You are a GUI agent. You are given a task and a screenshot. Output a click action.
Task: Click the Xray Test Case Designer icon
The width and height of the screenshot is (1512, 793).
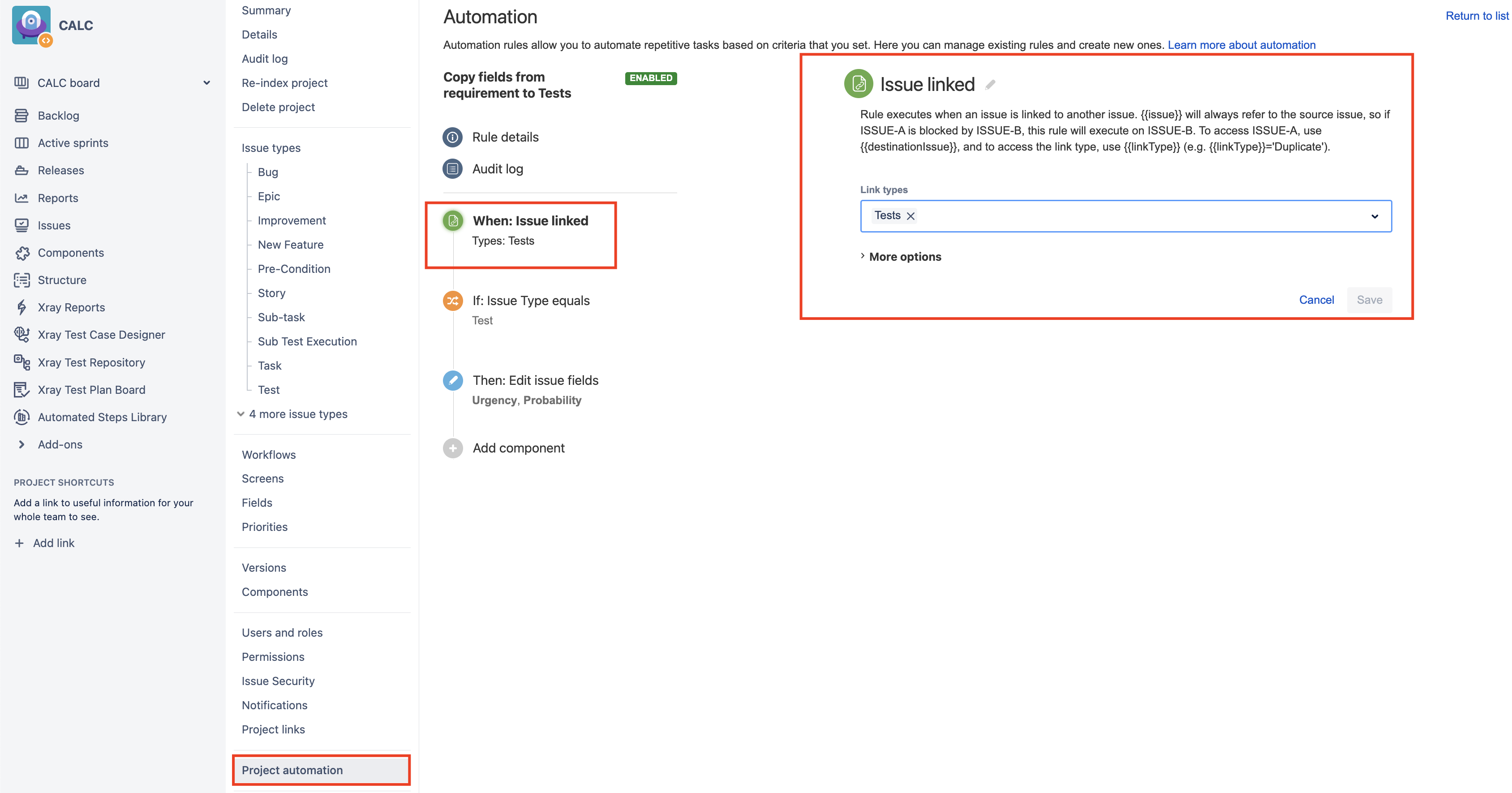[x=21, y=335]
